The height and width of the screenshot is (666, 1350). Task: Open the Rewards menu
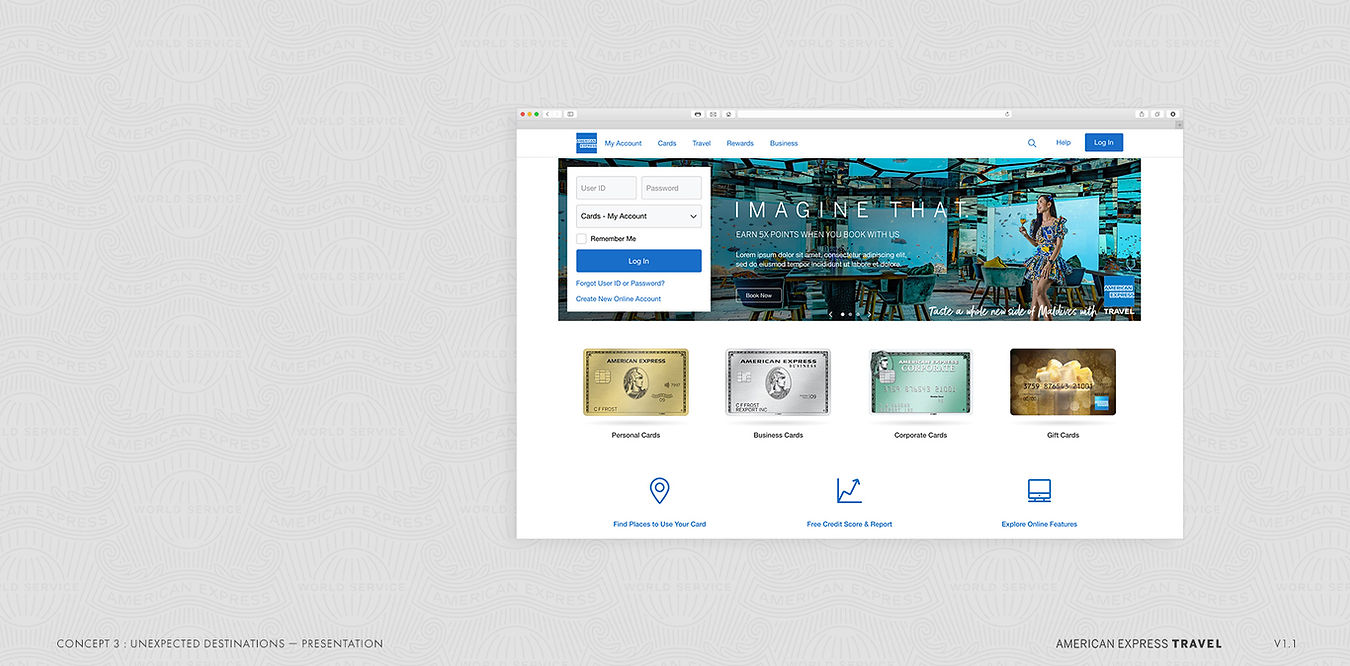pos(740,143)
